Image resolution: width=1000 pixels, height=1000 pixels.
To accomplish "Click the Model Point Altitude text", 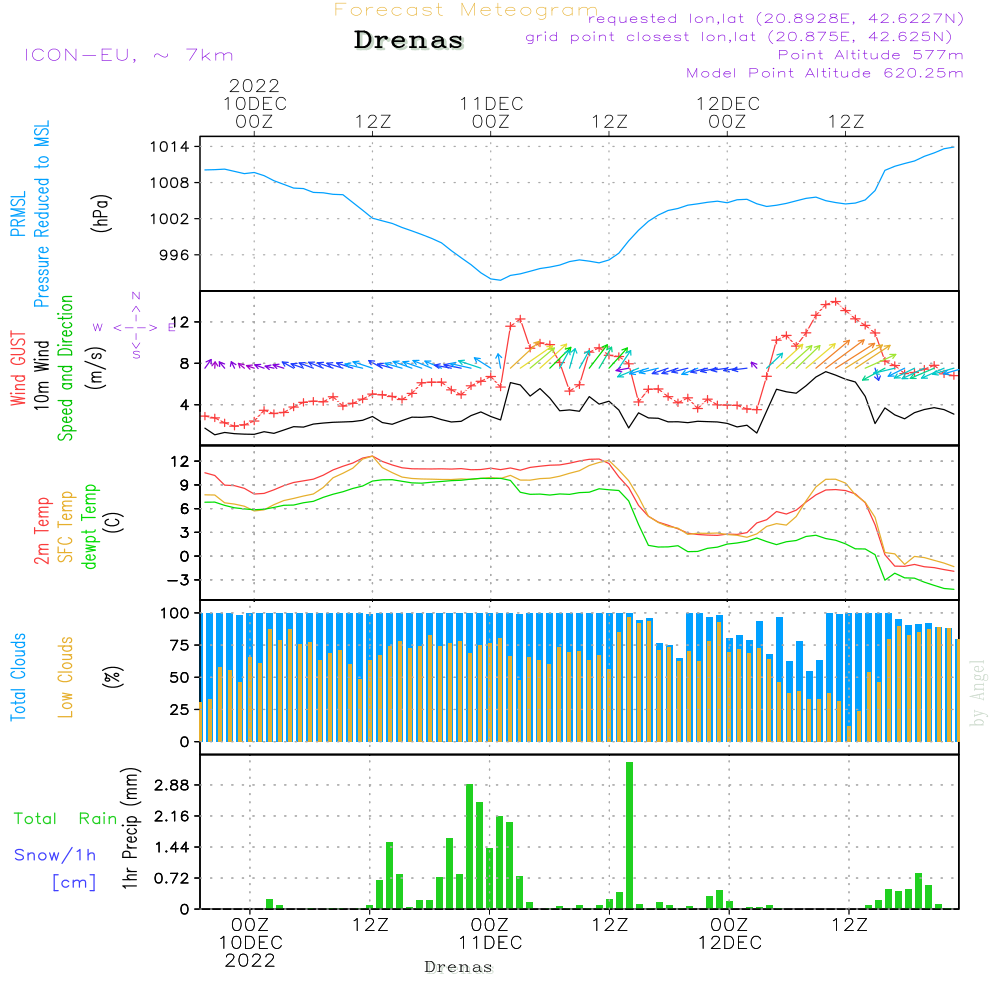I will click(x=824, y=73).
